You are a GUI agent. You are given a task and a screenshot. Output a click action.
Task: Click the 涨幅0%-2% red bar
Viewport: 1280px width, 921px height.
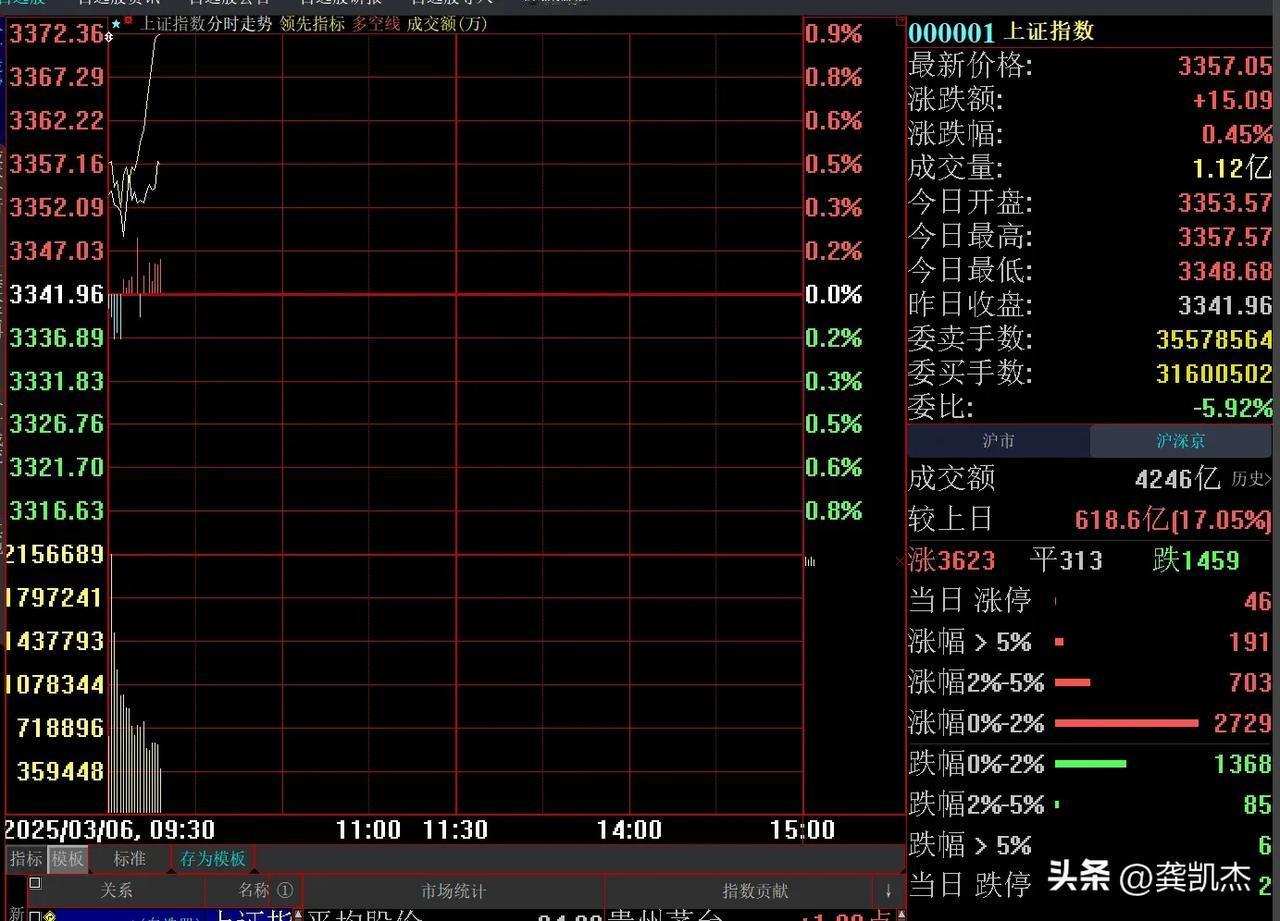[1126, 723]
